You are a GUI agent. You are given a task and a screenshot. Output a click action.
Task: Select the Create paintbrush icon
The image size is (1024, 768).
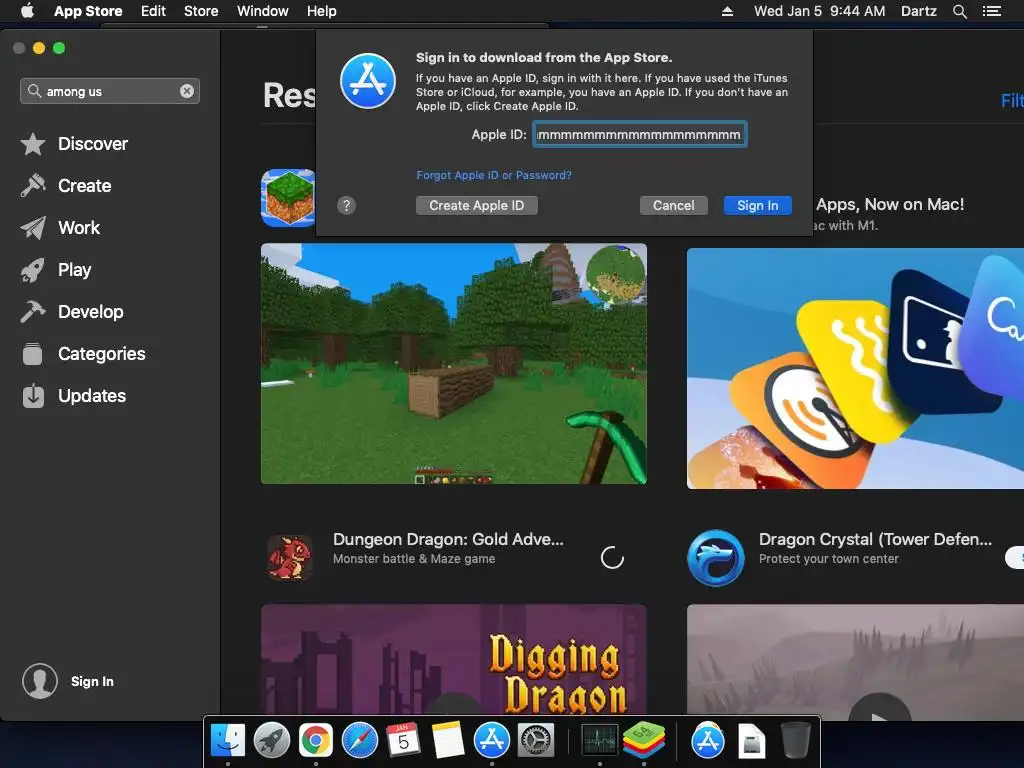(x=33, y=185)
